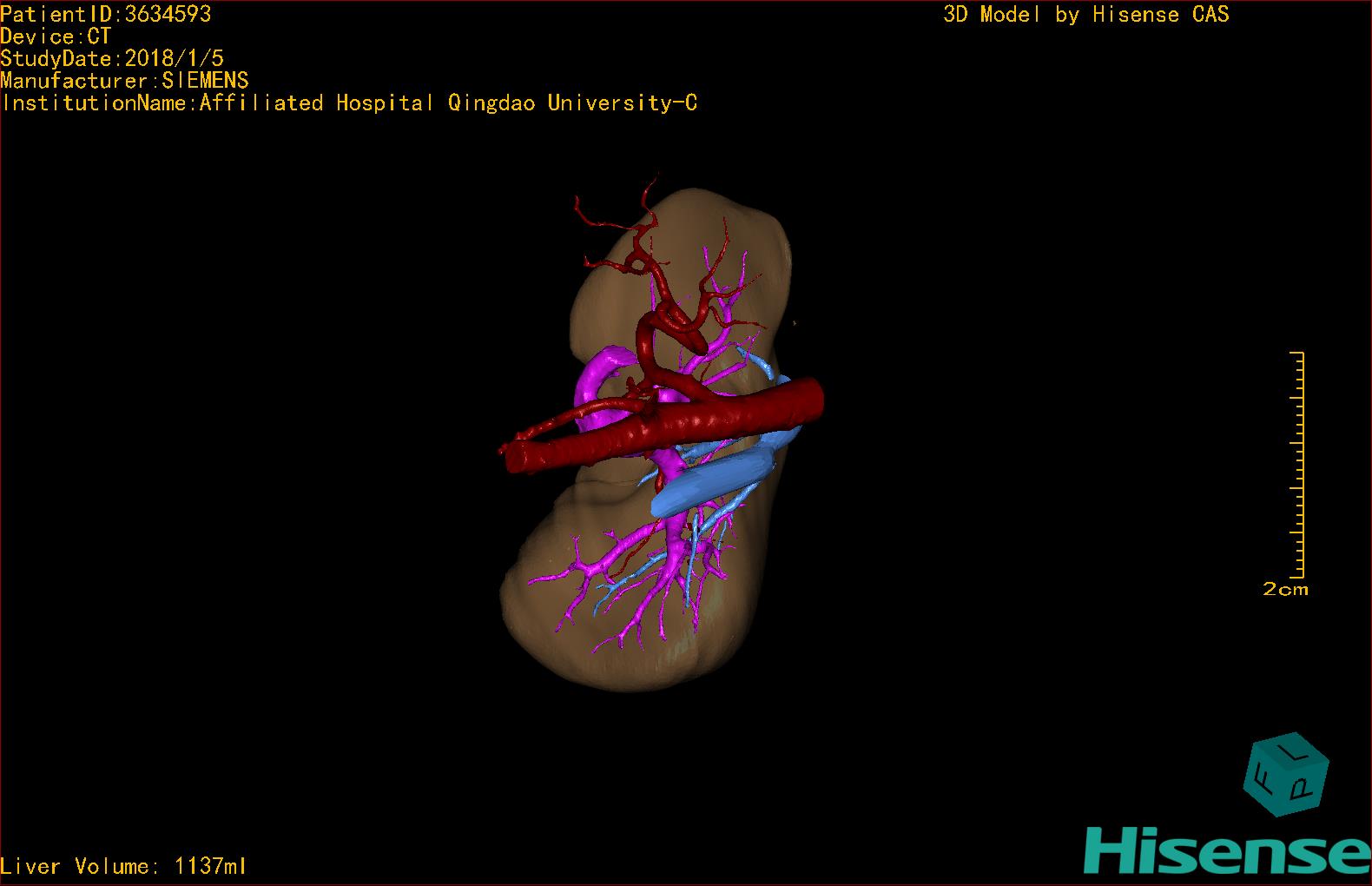Click the Manufacturer:SIEMENS label
Viewport: 1372px width, 886px height.
[125, 81]
